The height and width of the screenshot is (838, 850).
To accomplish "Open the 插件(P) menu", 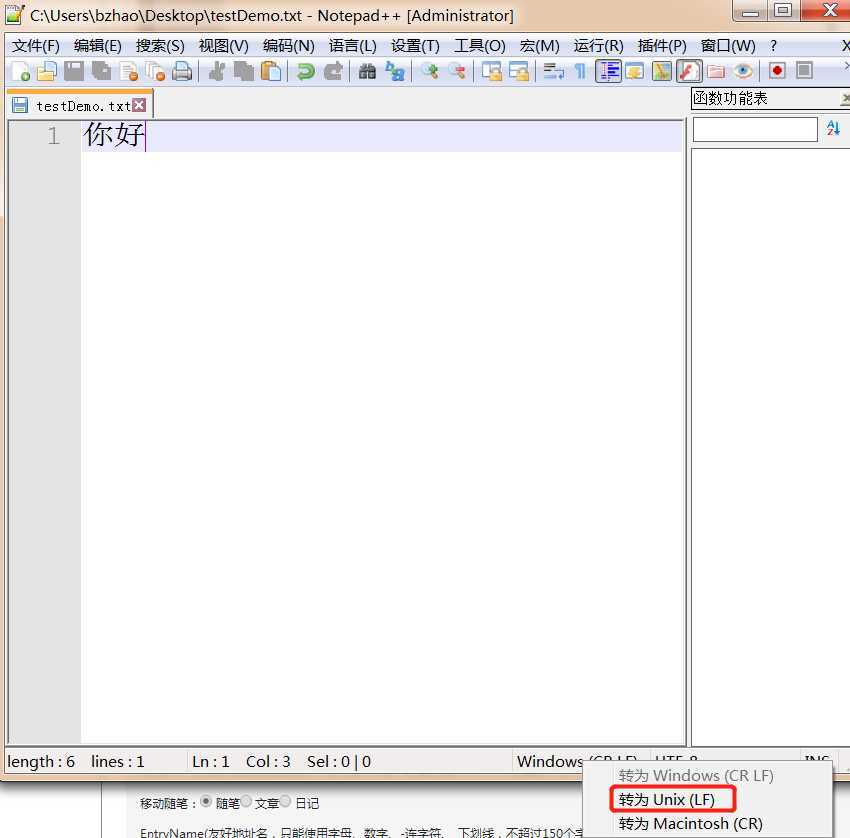I will [x=662, y=46].
